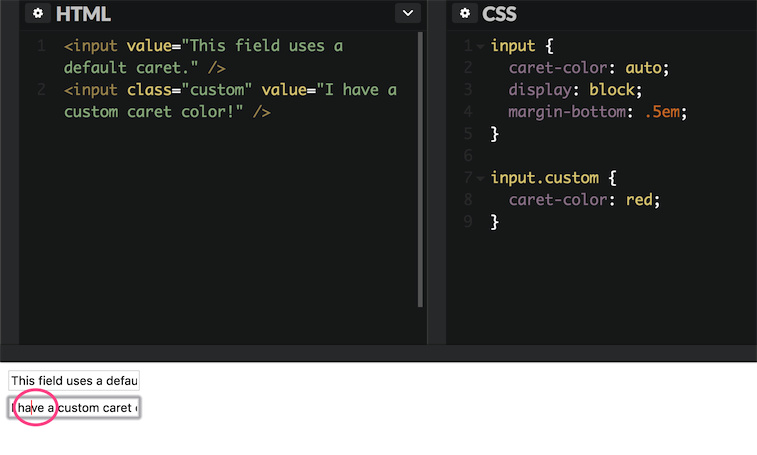Collapse the input rule fold arrow on line 1

(480, 46)
